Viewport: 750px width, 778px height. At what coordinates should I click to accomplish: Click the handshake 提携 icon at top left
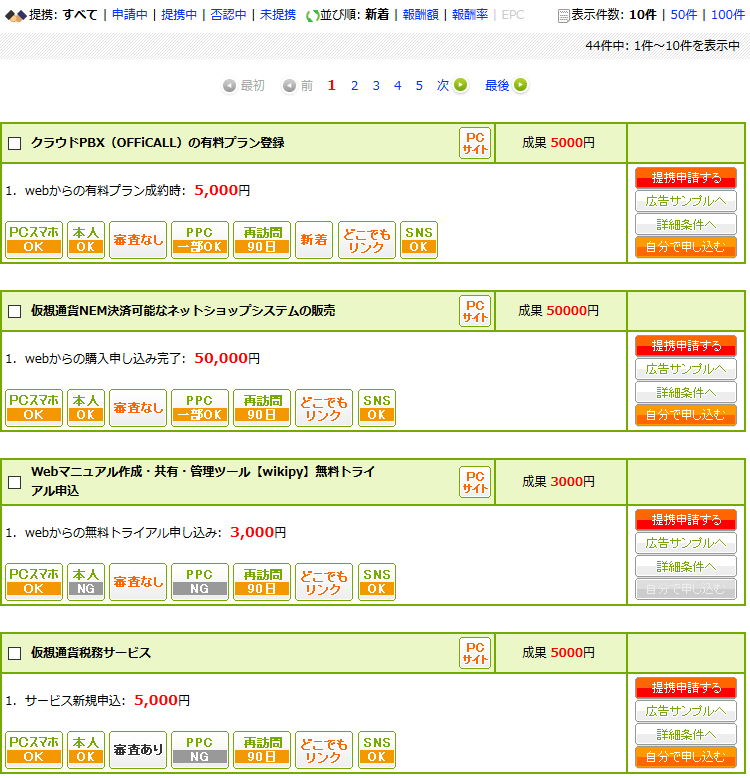[x=15, y=16]
